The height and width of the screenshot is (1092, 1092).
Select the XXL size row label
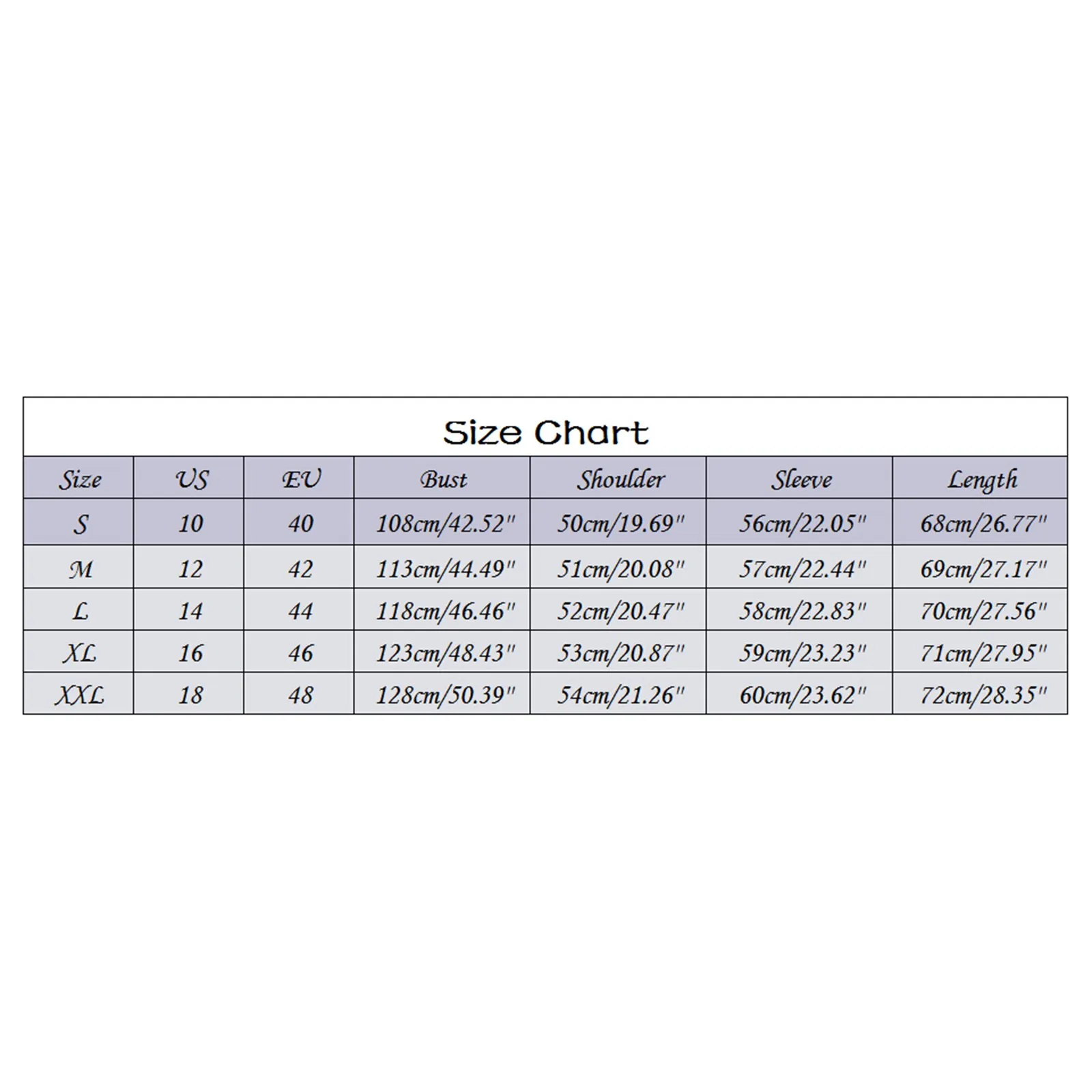(x=80, y=695)
